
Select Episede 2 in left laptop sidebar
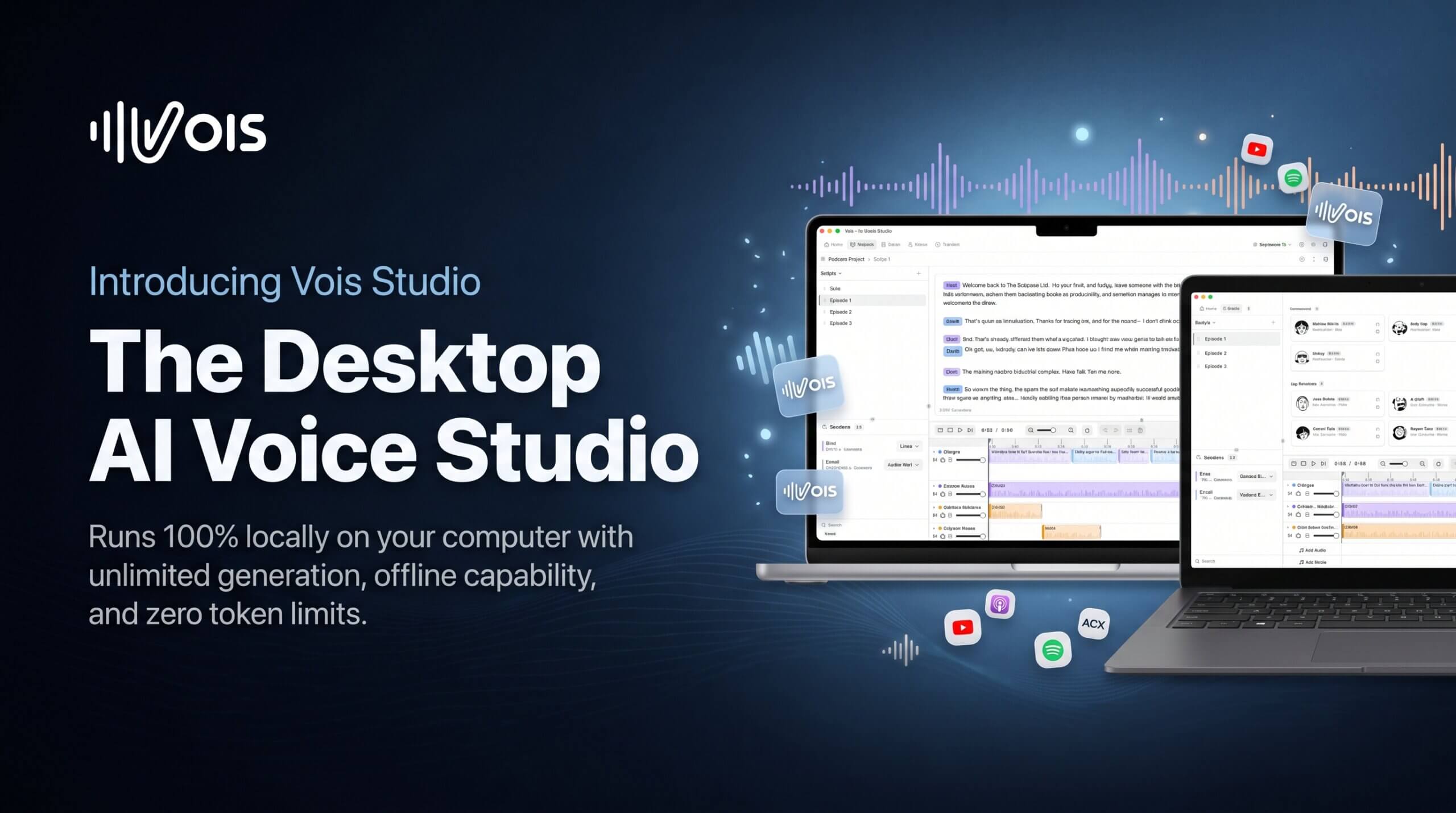(840, 312)
